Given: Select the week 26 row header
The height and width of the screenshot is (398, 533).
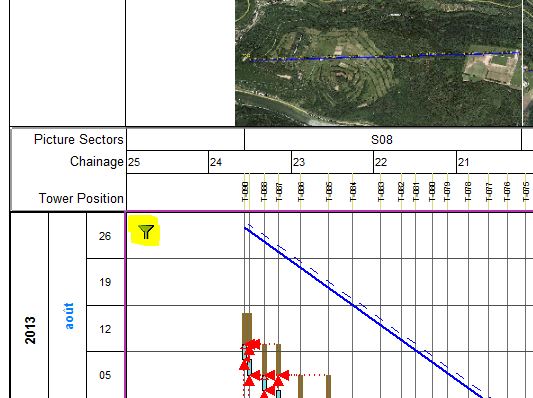Looking at the screenshot, I should [x=105, y=236].
